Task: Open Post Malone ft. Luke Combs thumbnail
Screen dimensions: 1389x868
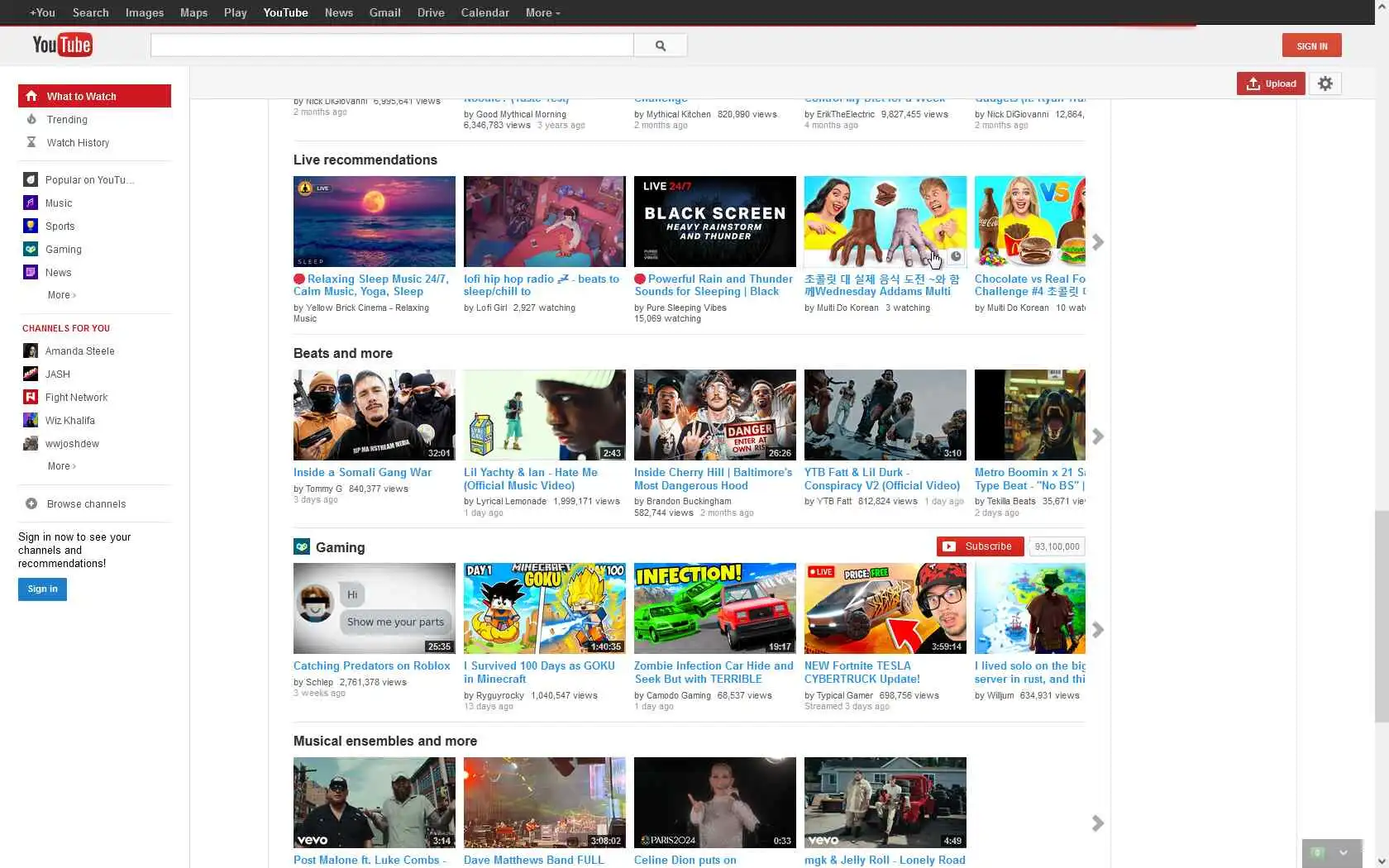Action: [x=374, y=803]
